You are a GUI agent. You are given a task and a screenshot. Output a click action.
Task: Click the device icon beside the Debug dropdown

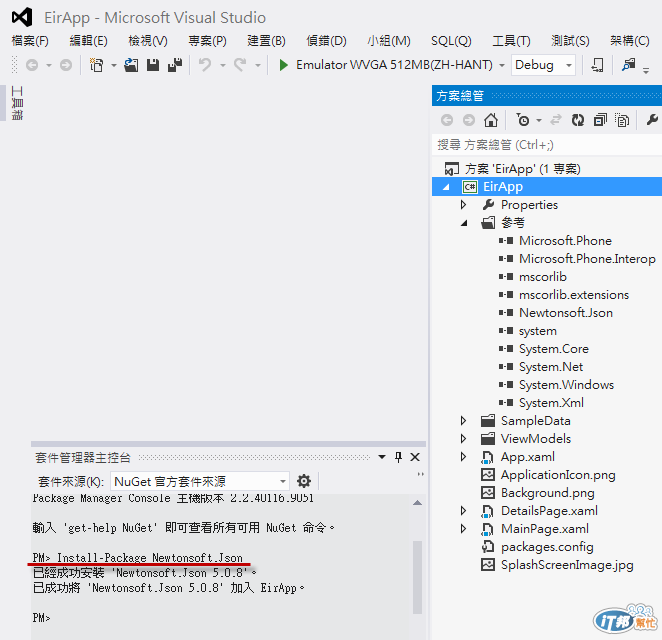click(x=597, y=65)
